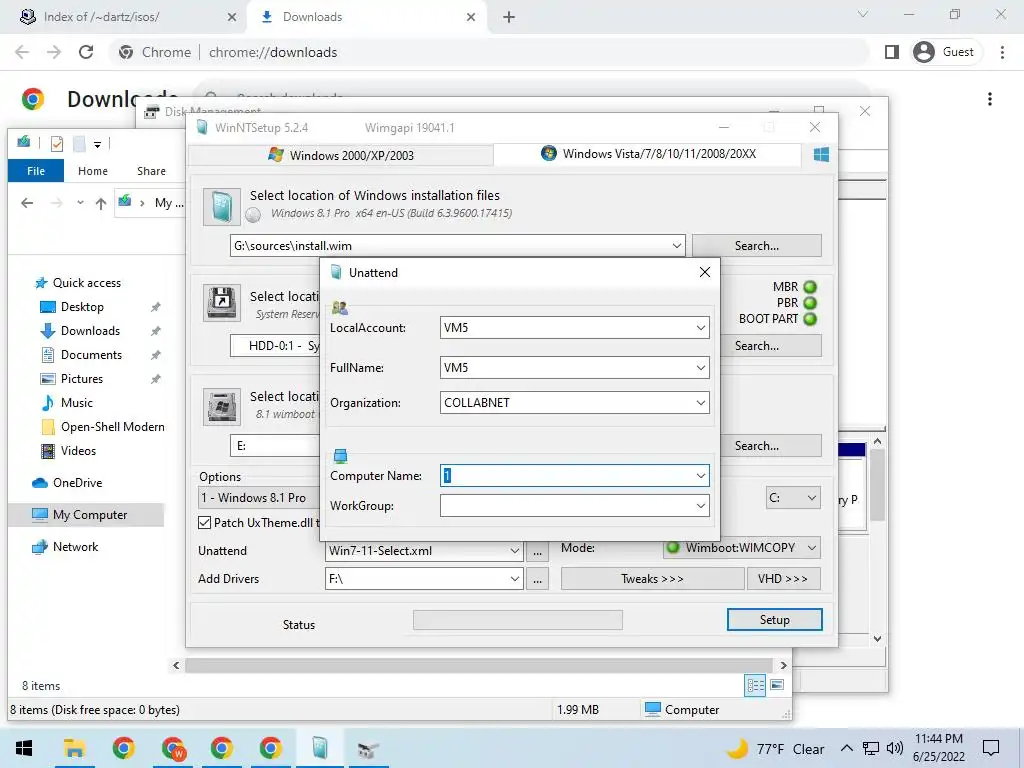
Task: Open File Explorer from taskbar
Action: coord(74,748)
